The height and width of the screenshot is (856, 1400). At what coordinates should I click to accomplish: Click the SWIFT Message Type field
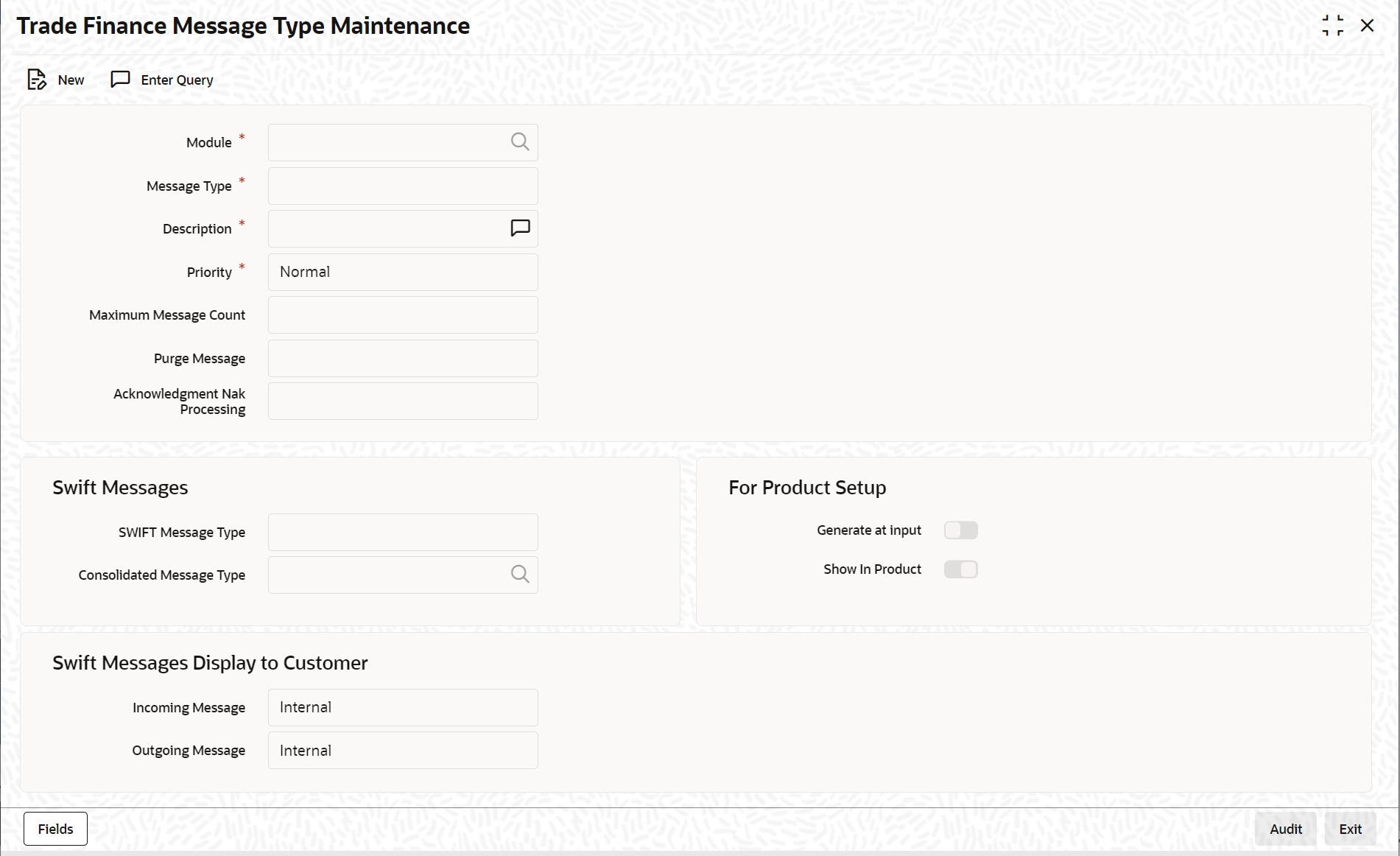click(x=402, y=531)
